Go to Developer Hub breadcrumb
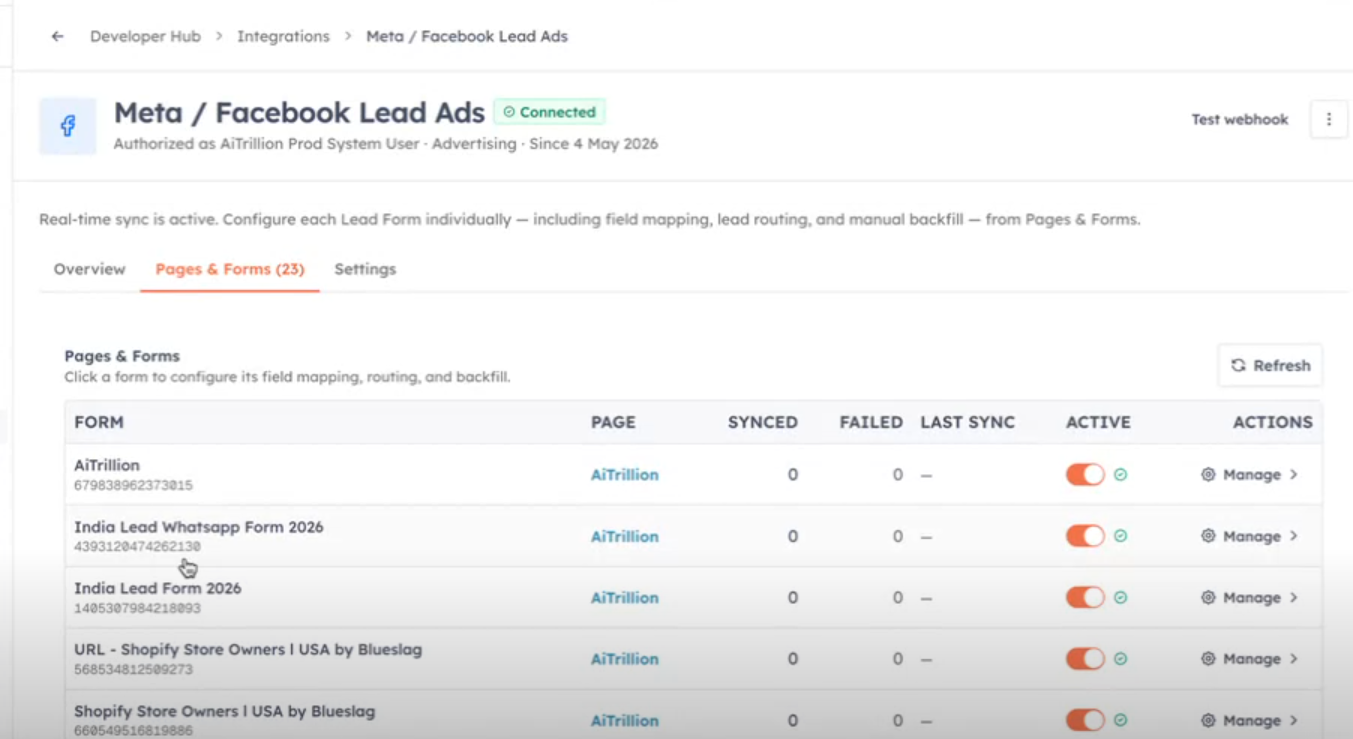Image resolution: width=1353 pixels, height=739 pixels. tap(145, 36)
